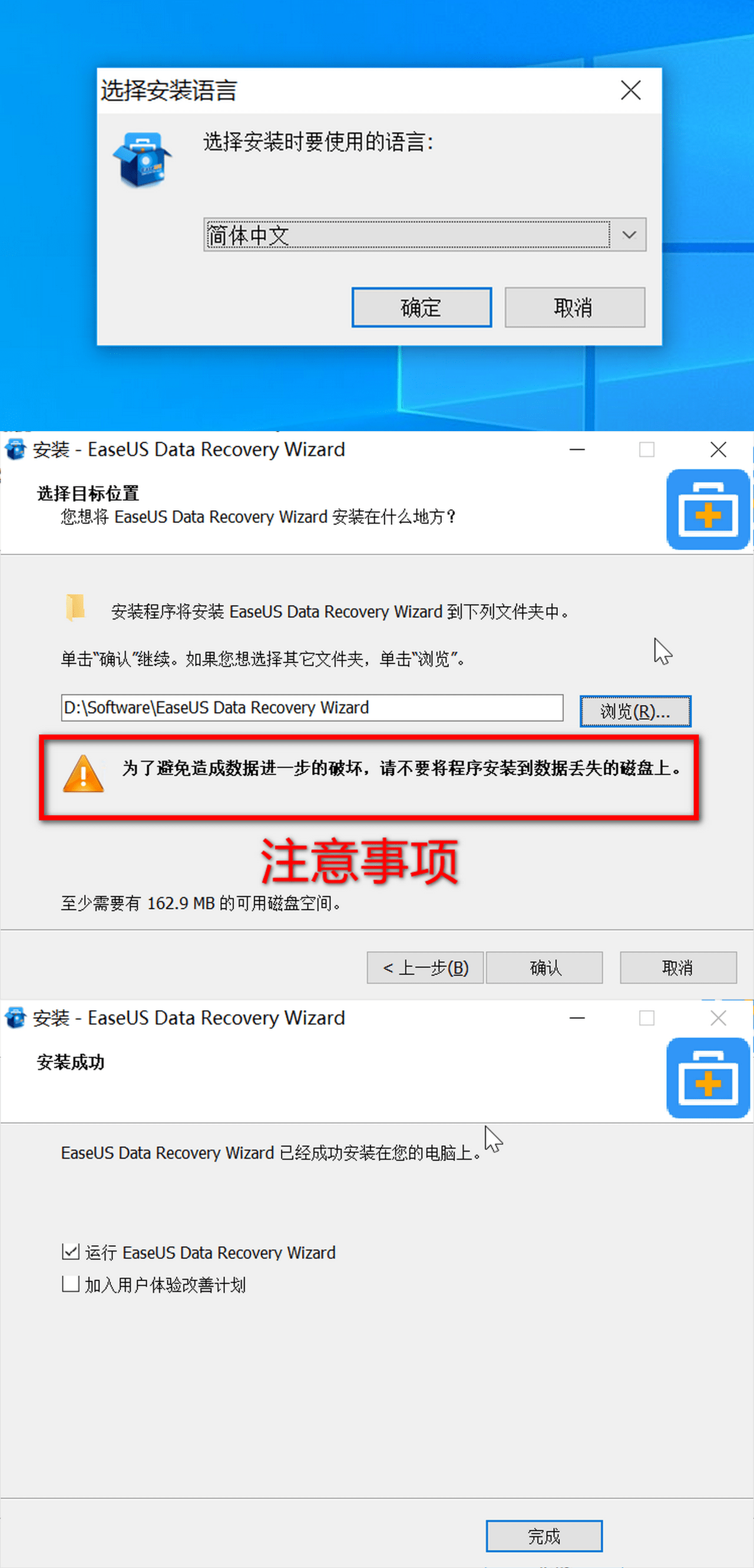Enable 加入用户体验改善计划 checkbox
This screenshot has height=1568, width=754.
pyautogui.click(x=71, y=1283)
